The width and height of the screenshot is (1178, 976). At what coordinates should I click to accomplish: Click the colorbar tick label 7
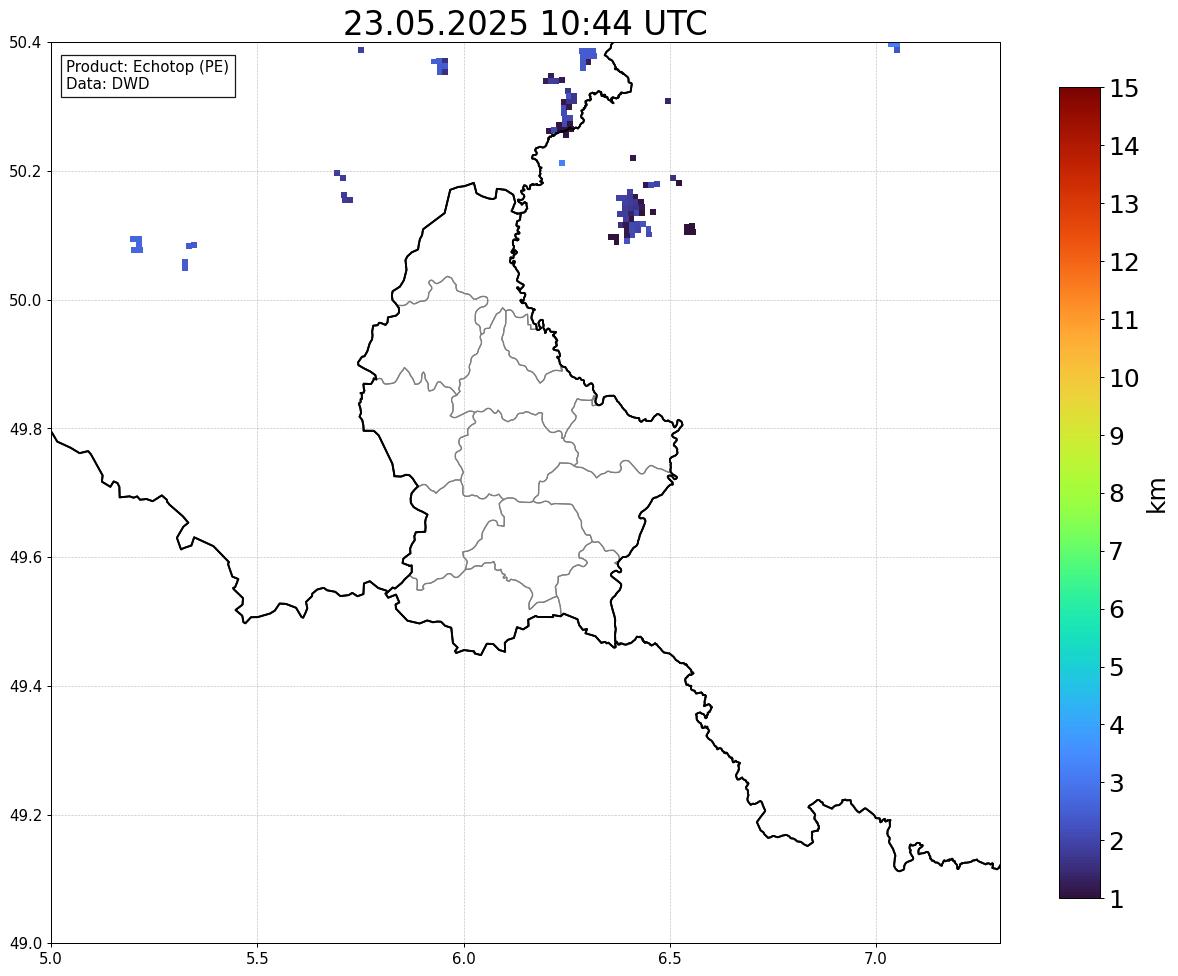pyautogui.click(x=1117, y=551)
